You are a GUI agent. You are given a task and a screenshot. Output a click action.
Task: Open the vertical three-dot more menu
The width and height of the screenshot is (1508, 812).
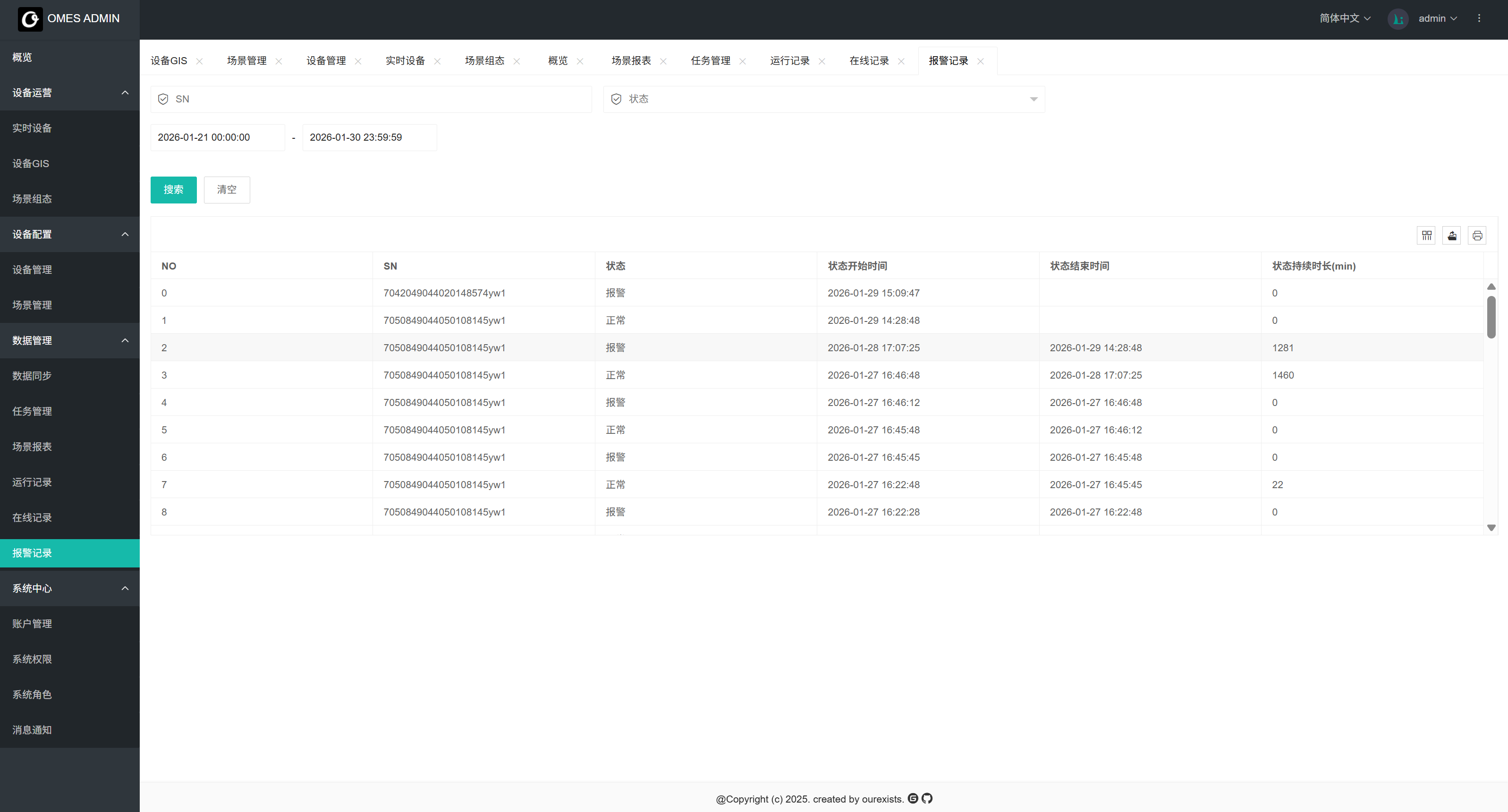pyautogui.click(x=1479, y=19)
